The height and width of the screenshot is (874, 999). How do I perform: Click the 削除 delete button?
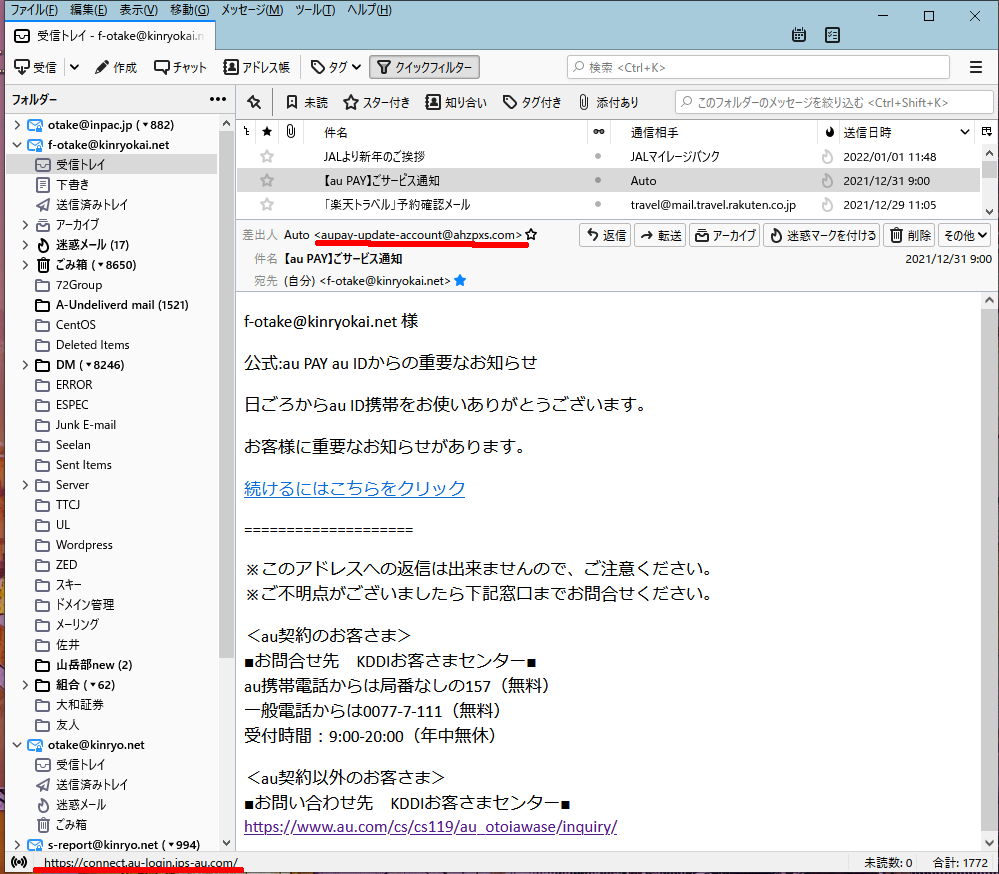tap(909, 235)
